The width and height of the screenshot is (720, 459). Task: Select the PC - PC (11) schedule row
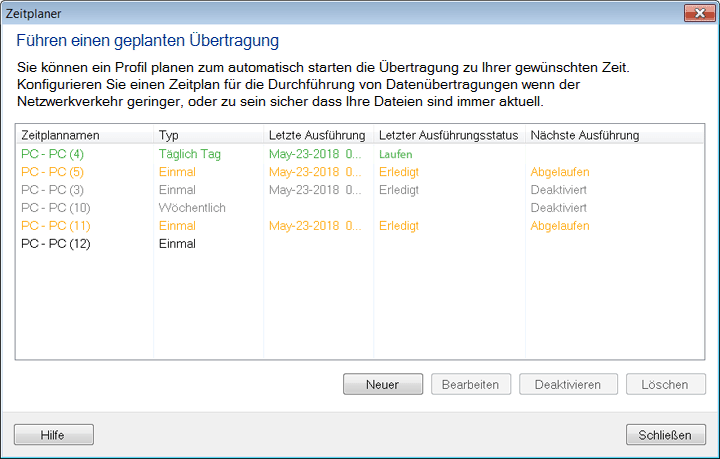click(56, 226)
